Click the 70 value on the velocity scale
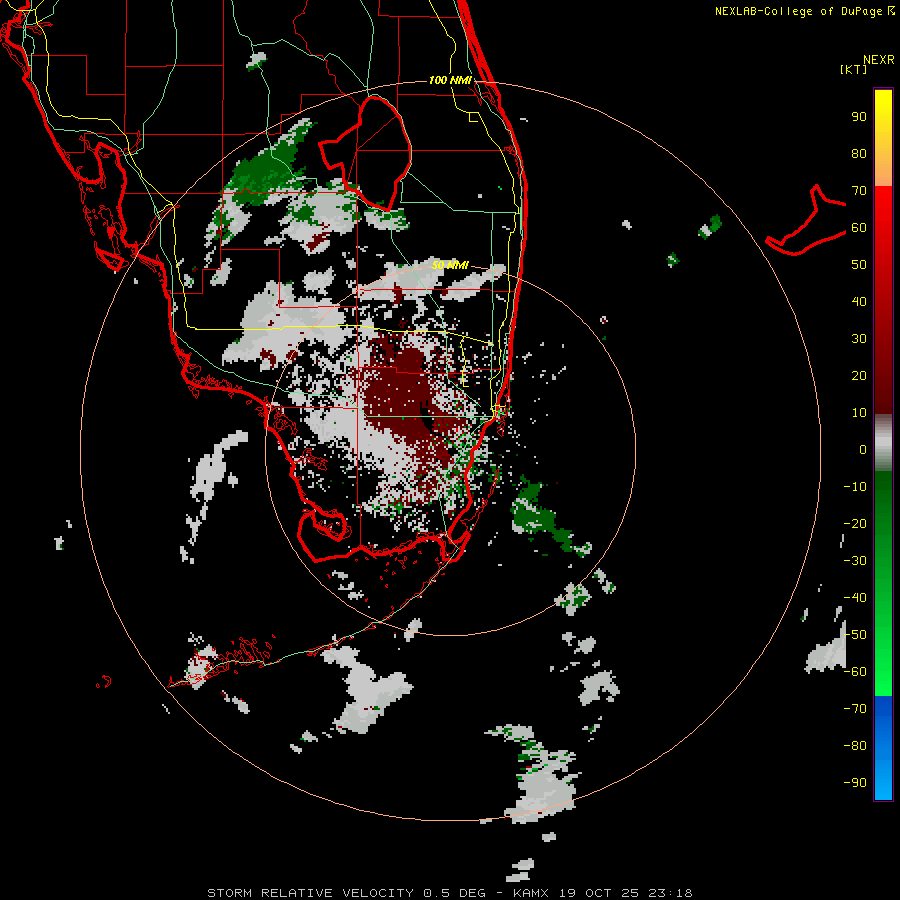 (859, 191)
